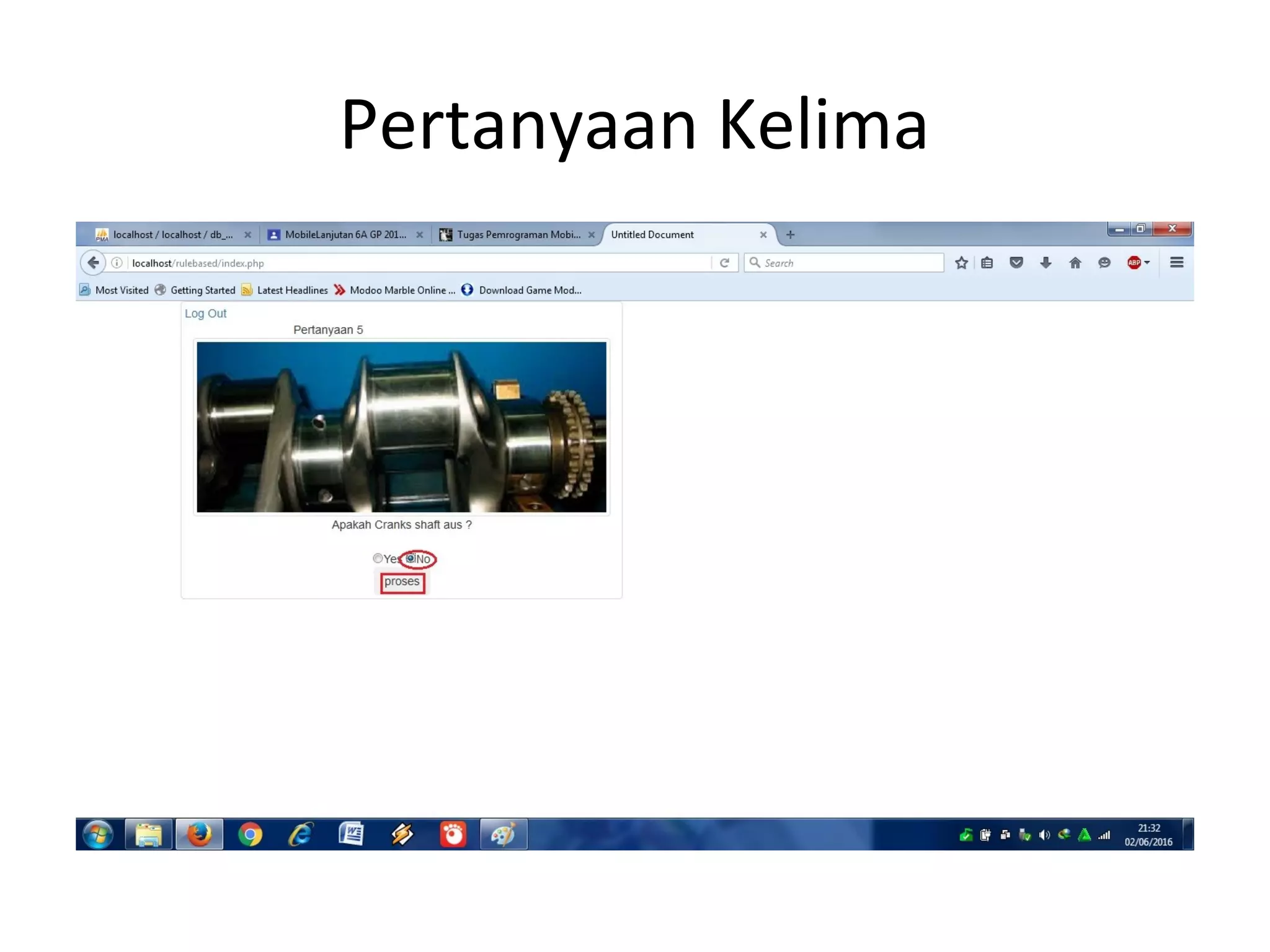Image resolution: width=1270 pixels, height=952 pixels.
Task: Click the text Apakah Cranks shaft aus ?
Action: (x=402, y=525)
